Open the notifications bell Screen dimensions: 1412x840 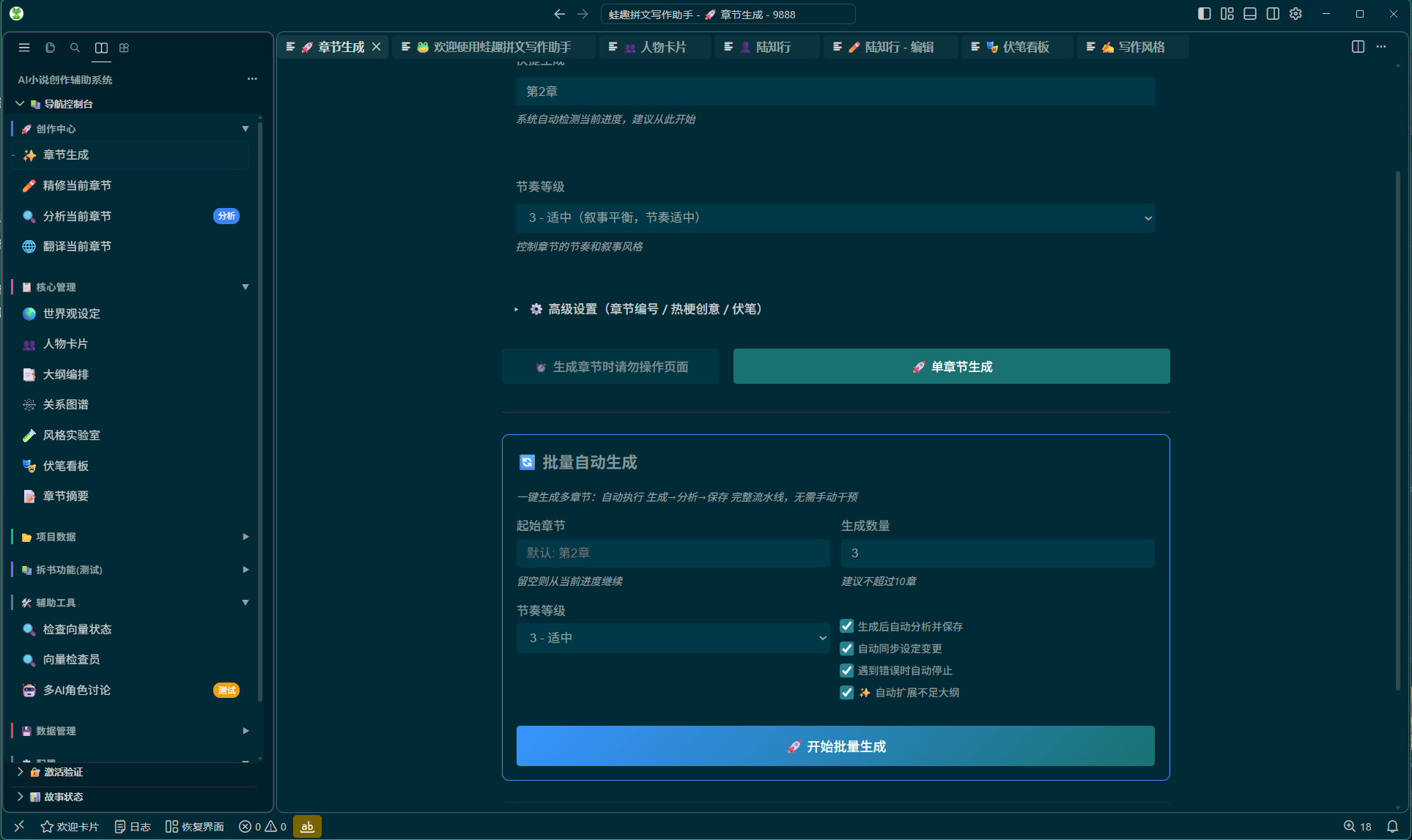point(1392,826)
